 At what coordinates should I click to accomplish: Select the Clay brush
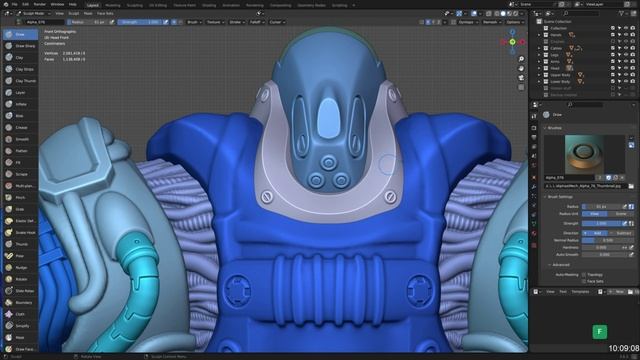[x=20, y=58]
